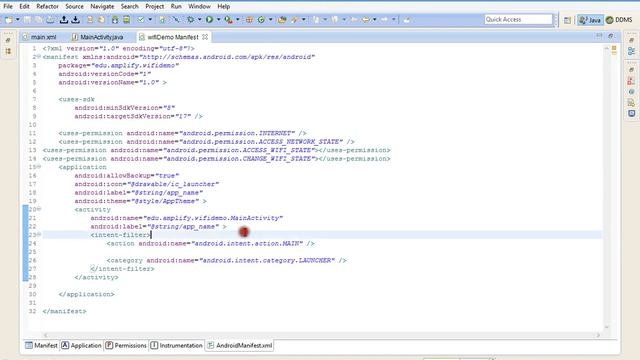Click the second icon in left sidebar
Viewport: 640px width, 360px height.
point(8,51)
